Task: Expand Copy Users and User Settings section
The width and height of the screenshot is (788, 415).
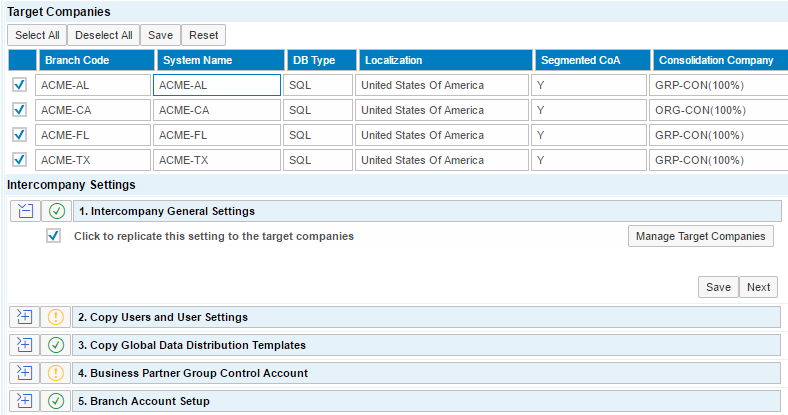Action: (x=25, y=317)
